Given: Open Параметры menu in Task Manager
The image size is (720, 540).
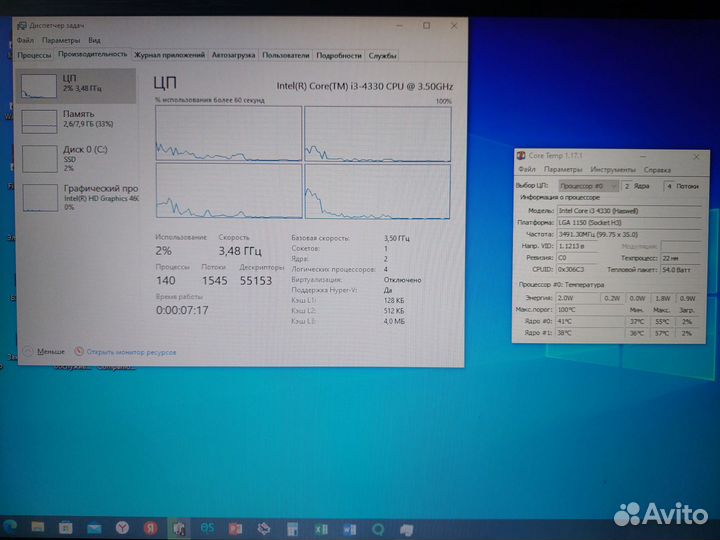Looking at the screenshot, I should (61, 40).
